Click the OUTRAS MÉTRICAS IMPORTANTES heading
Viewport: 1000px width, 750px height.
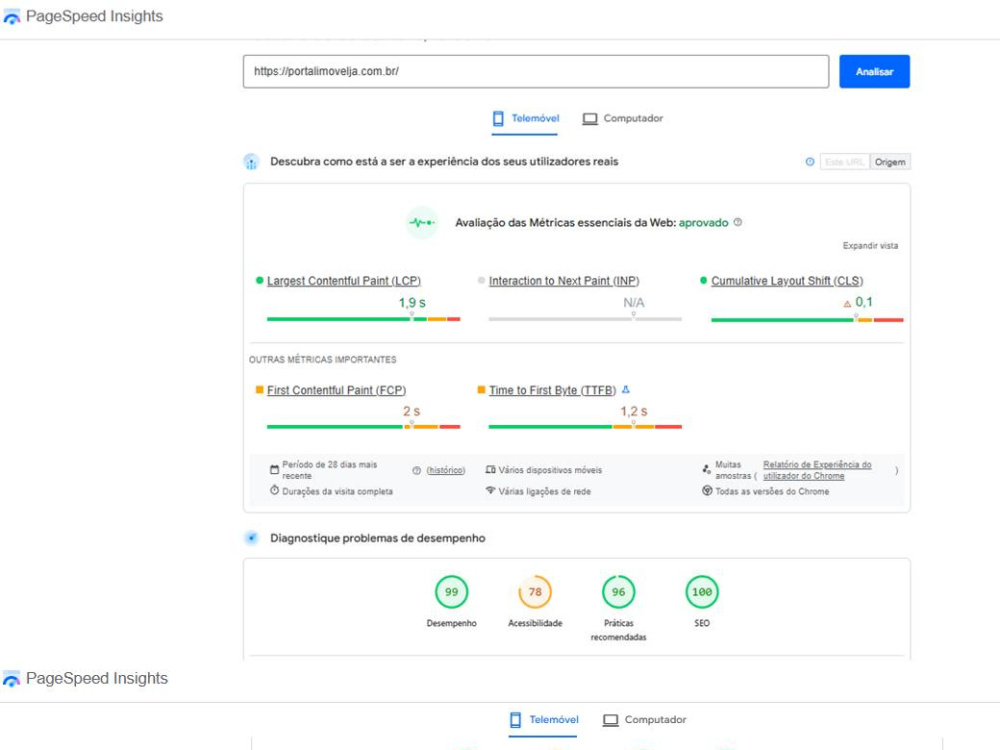click(323, 360)
